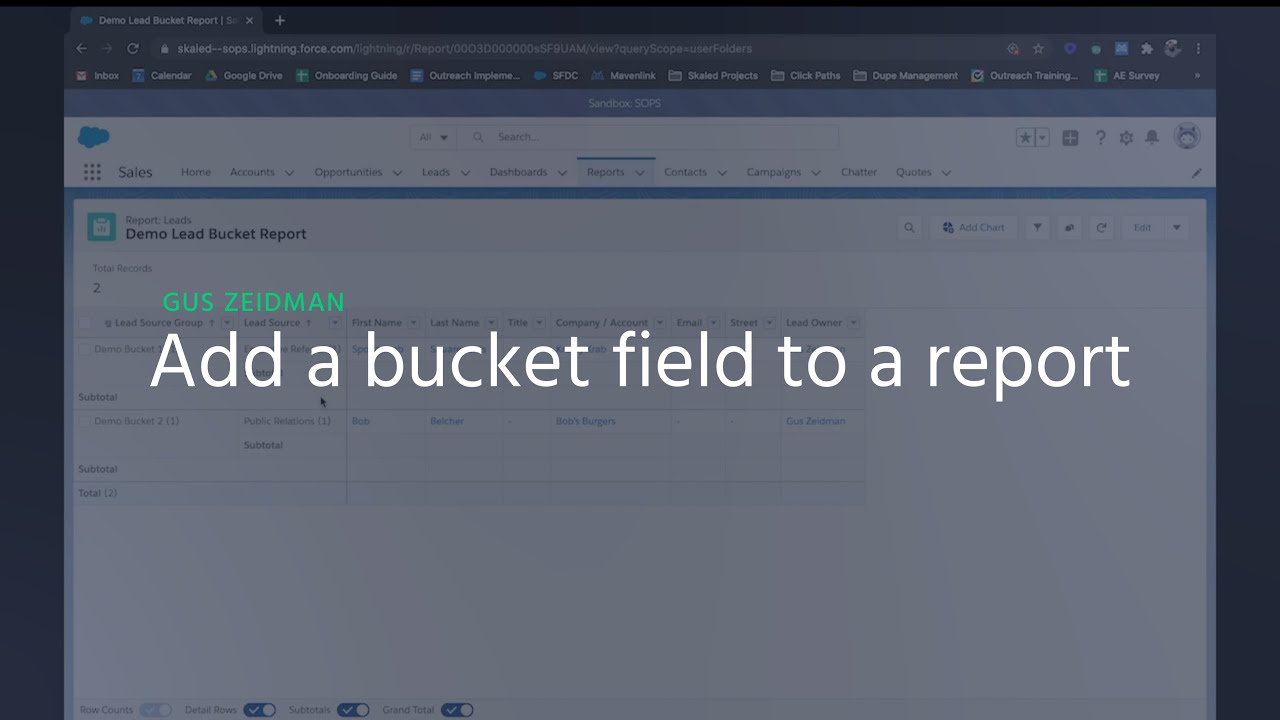Toggle the Subtotals switch
The image size is (1280, 720).
pyautogui.click(x=353, y=710)
